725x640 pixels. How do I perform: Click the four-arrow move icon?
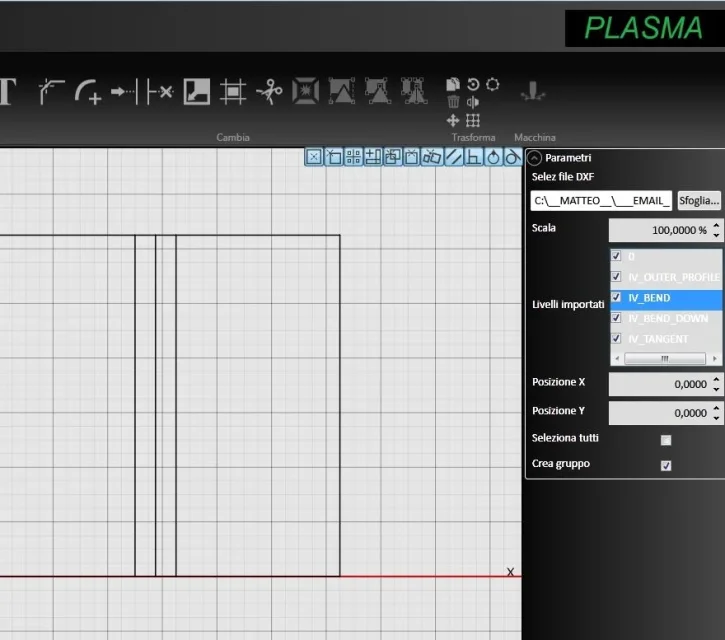(x=453, y=121)
